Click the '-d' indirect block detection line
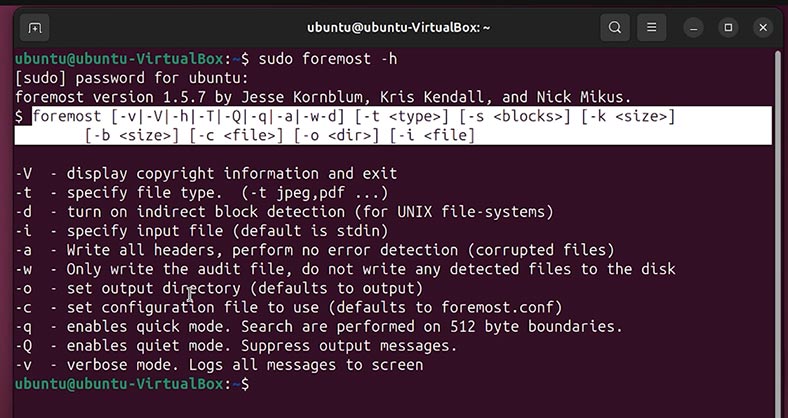788x418 pixels. [284, 212]
